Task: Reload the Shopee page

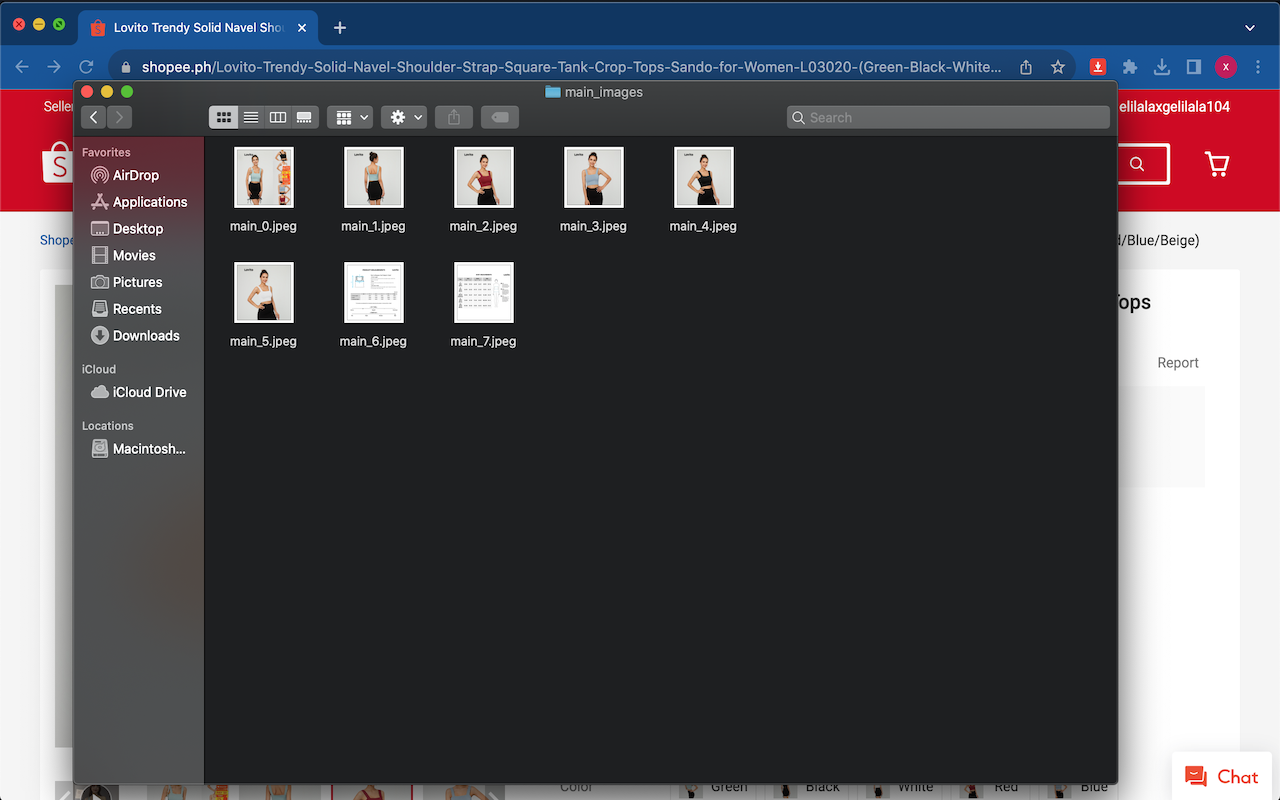Action: click(86, 67)
